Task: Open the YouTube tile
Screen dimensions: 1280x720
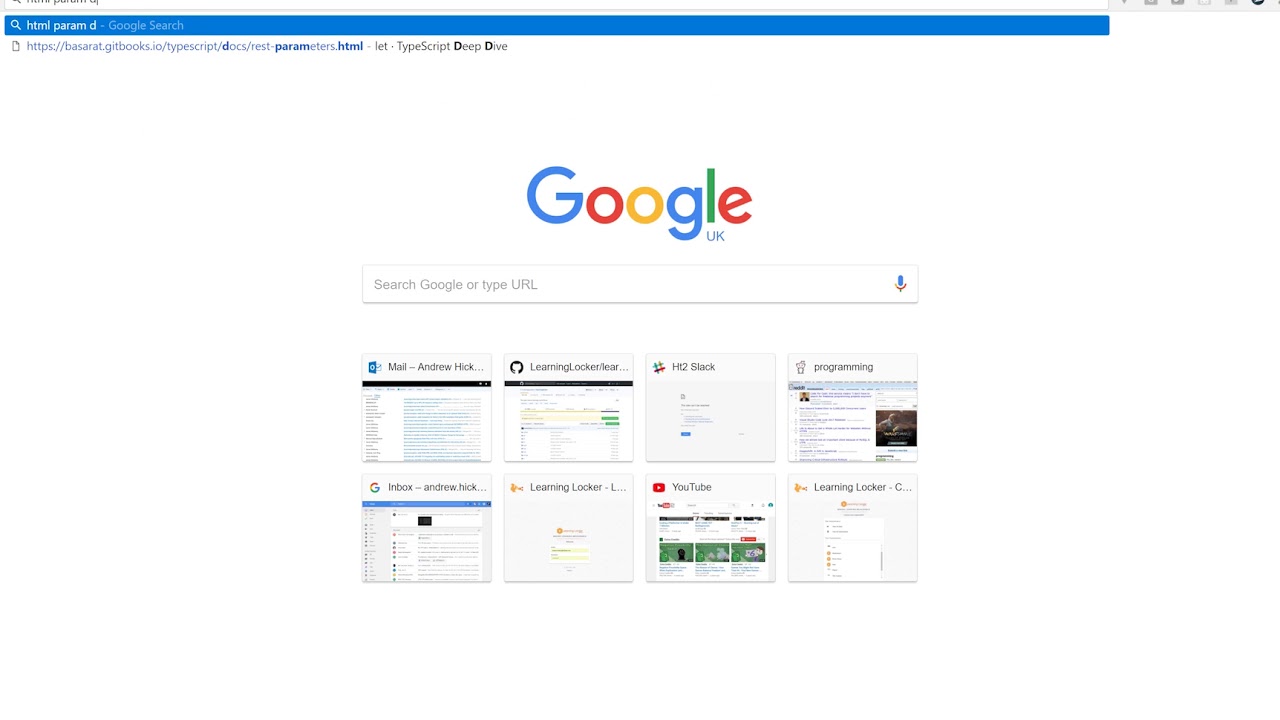Action: point(711,528)
